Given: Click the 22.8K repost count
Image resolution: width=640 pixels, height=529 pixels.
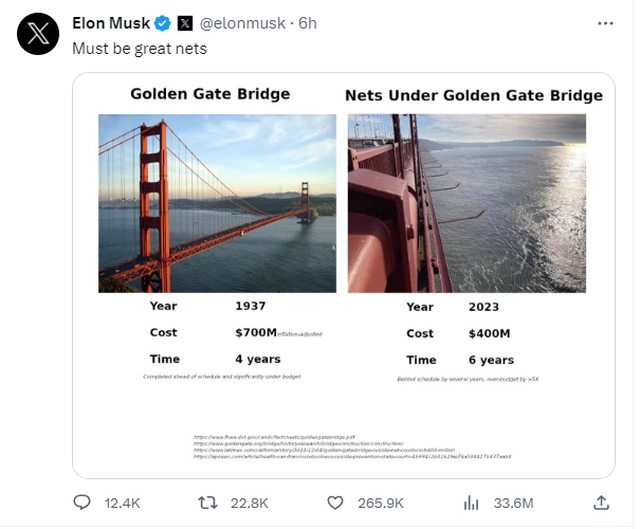Looking at the screenshot, I should 248,502.
